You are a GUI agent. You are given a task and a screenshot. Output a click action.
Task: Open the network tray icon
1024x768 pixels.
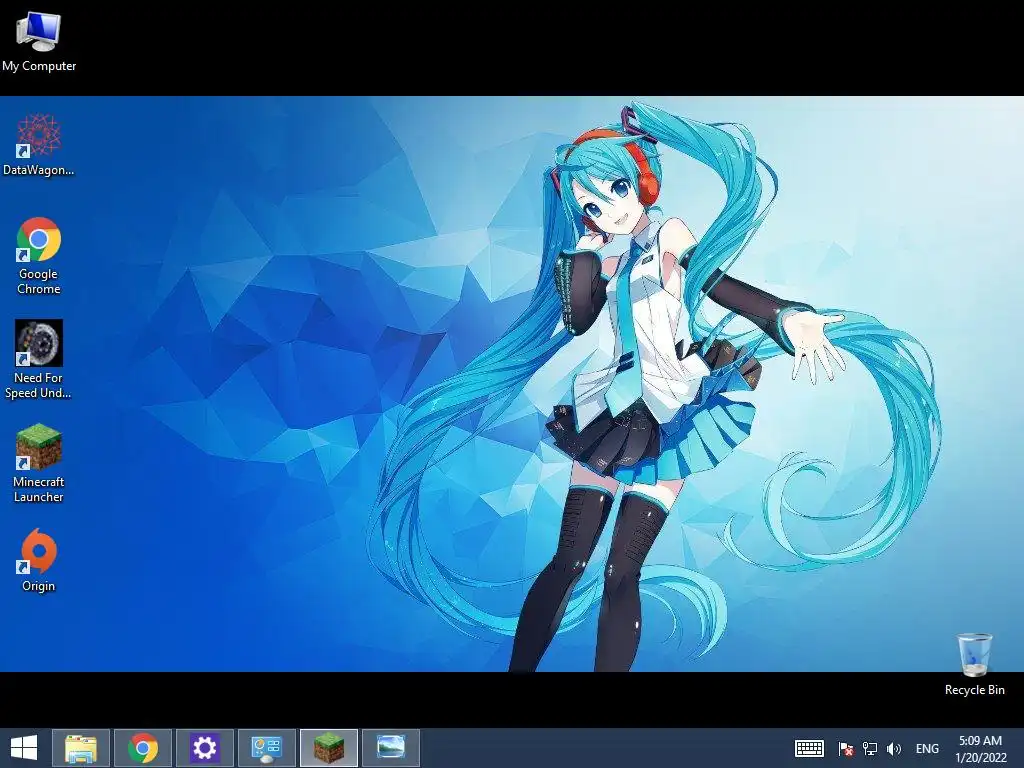coord(870,748)
